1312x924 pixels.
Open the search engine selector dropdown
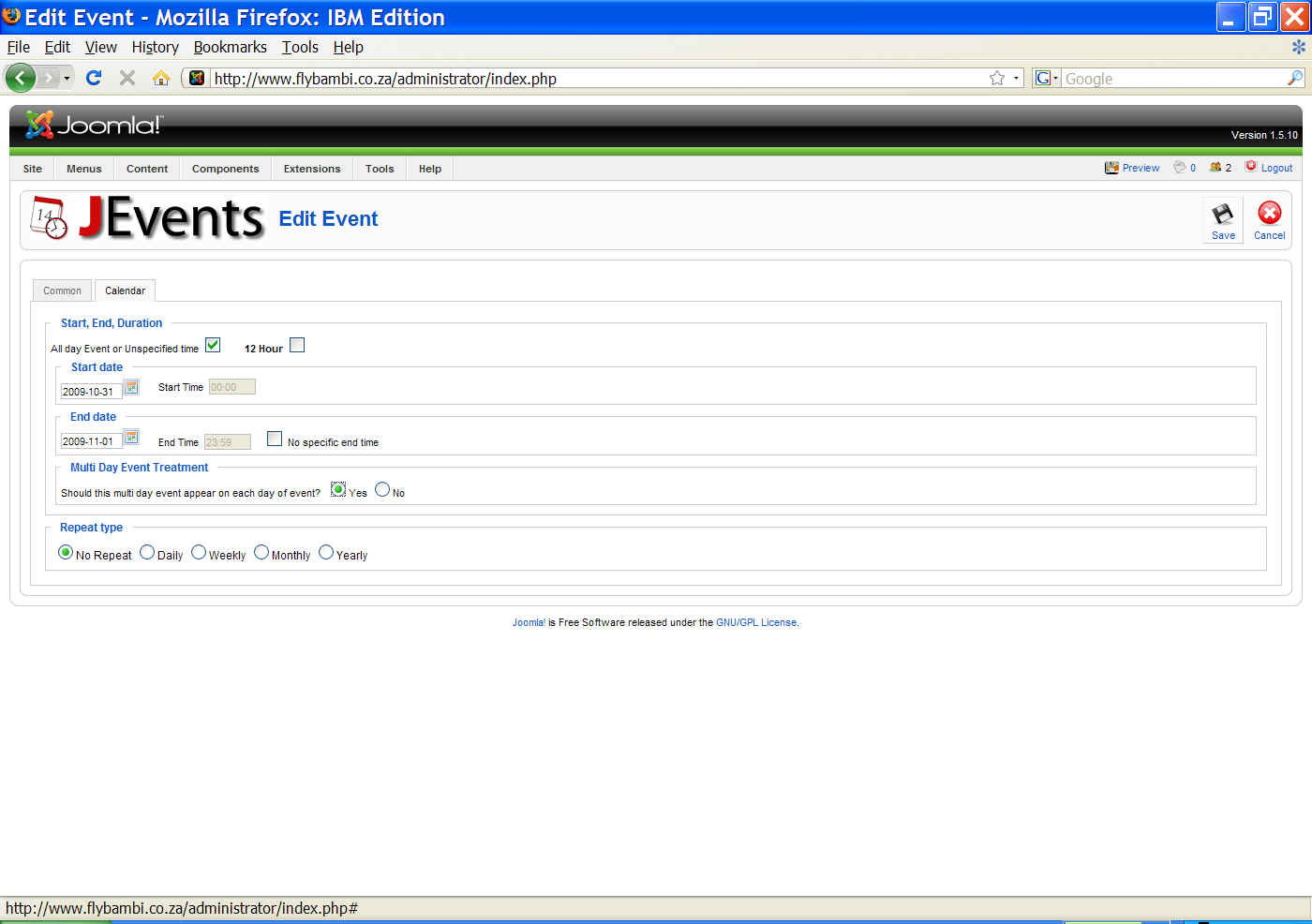point(1046,78)
